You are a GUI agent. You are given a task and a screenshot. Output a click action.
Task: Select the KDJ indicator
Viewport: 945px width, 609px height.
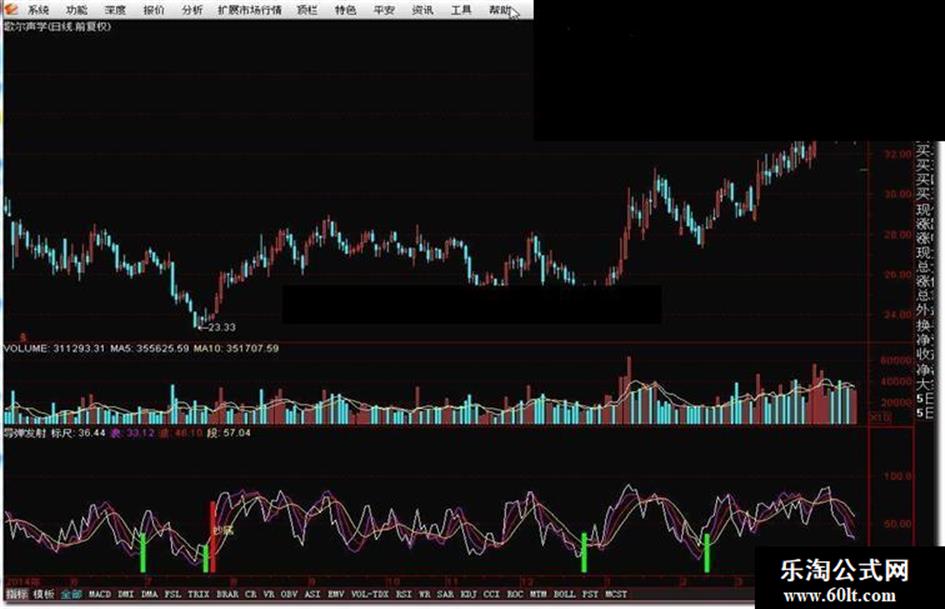(468, 594)
